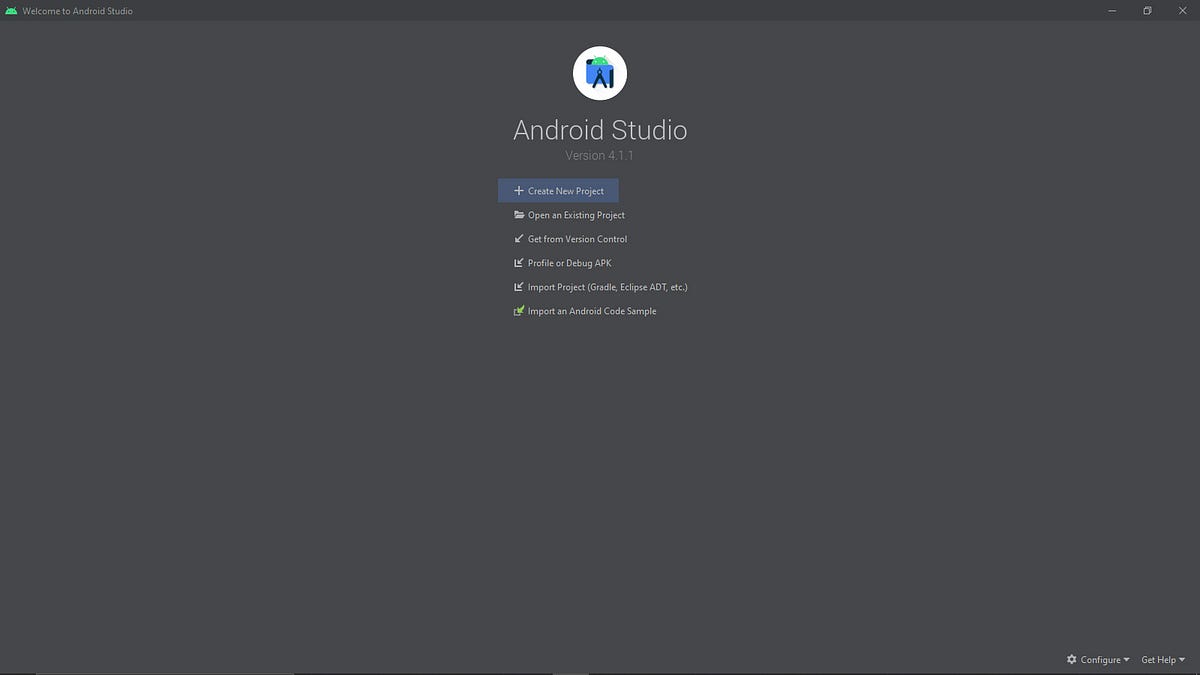Screen dimensions: 1200x675
Task: Click the taskbar item at the bottom
Action: (x=571, y=673)
